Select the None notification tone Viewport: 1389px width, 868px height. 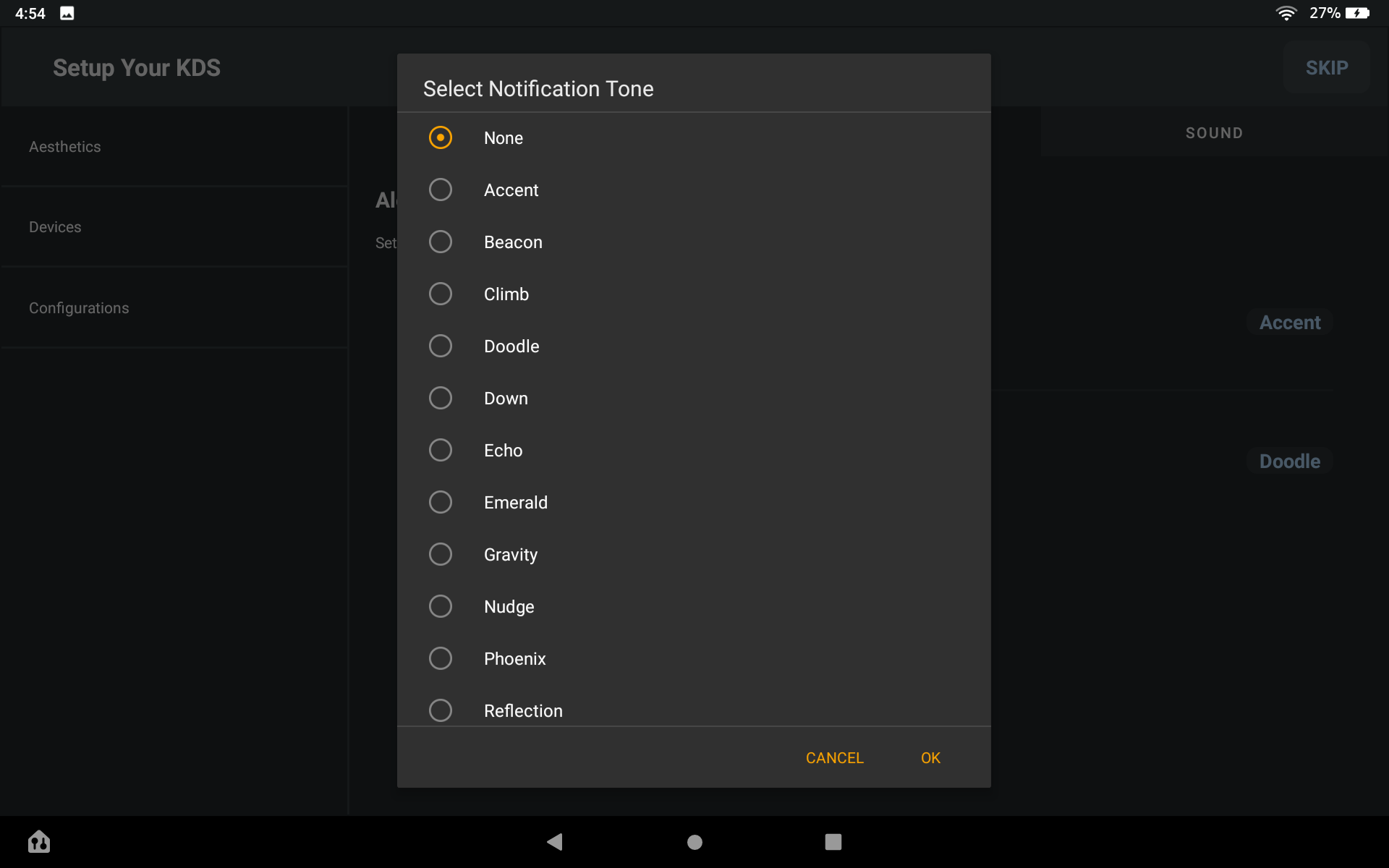(x=440, y=137)
